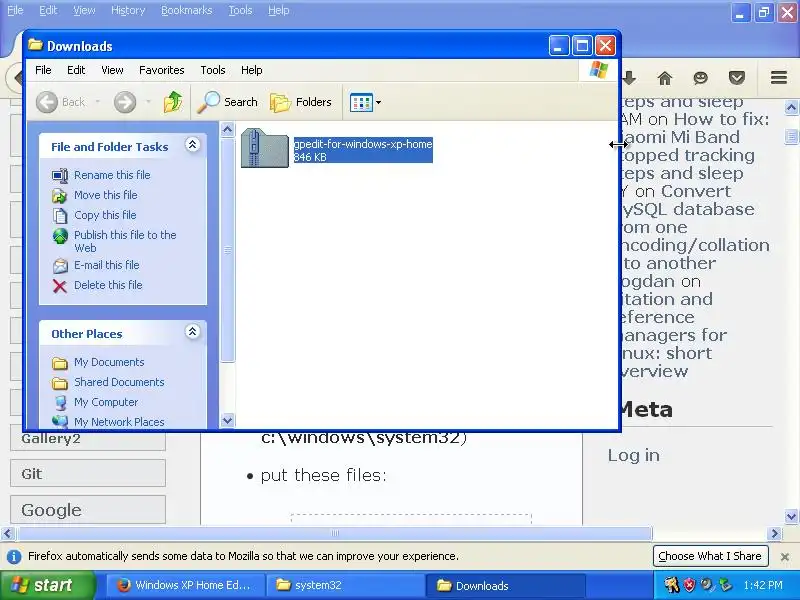Viewport: 800px width, 600px height.
Task: Click Firefox downloads arrow icon
Action: pyautogui.click(x=629, y=78)
